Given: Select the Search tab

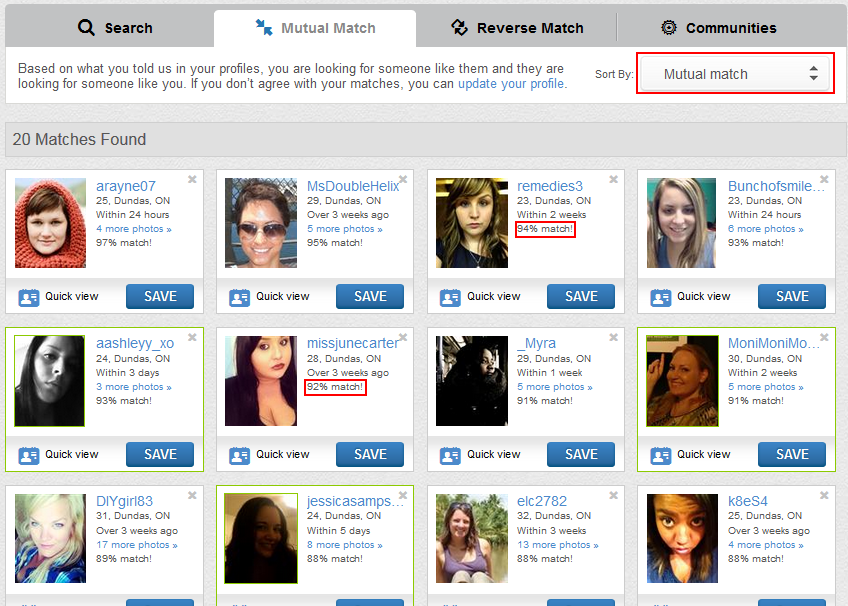Looking at the screenshot, I should [x=115, y=28].
